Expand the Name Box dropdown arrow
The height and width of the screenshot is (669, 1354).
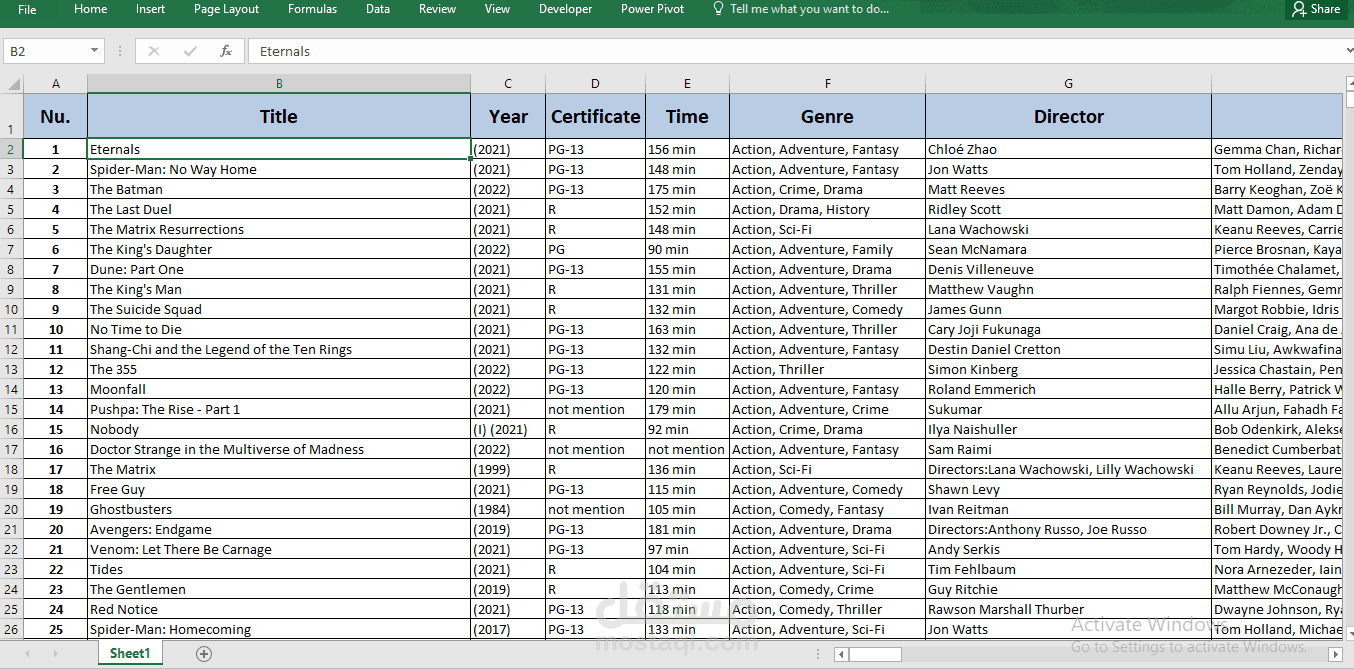click(96, 51)
